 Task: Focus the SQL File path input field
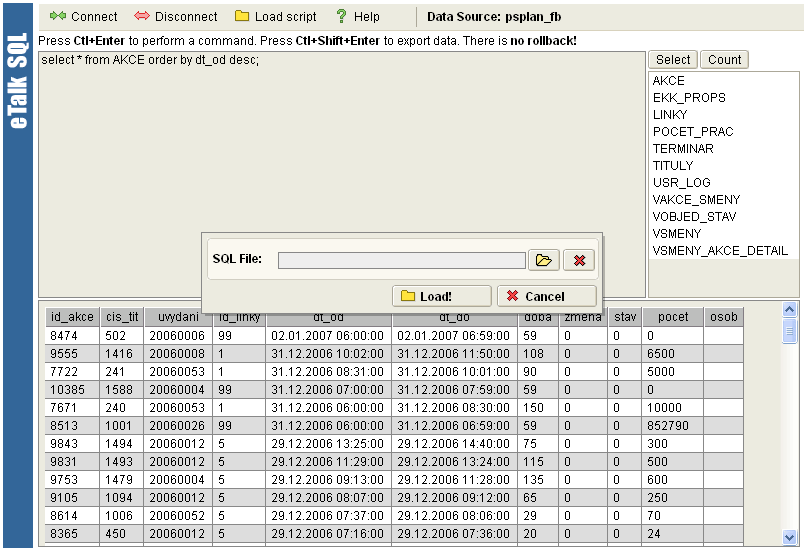pos(401,260)
